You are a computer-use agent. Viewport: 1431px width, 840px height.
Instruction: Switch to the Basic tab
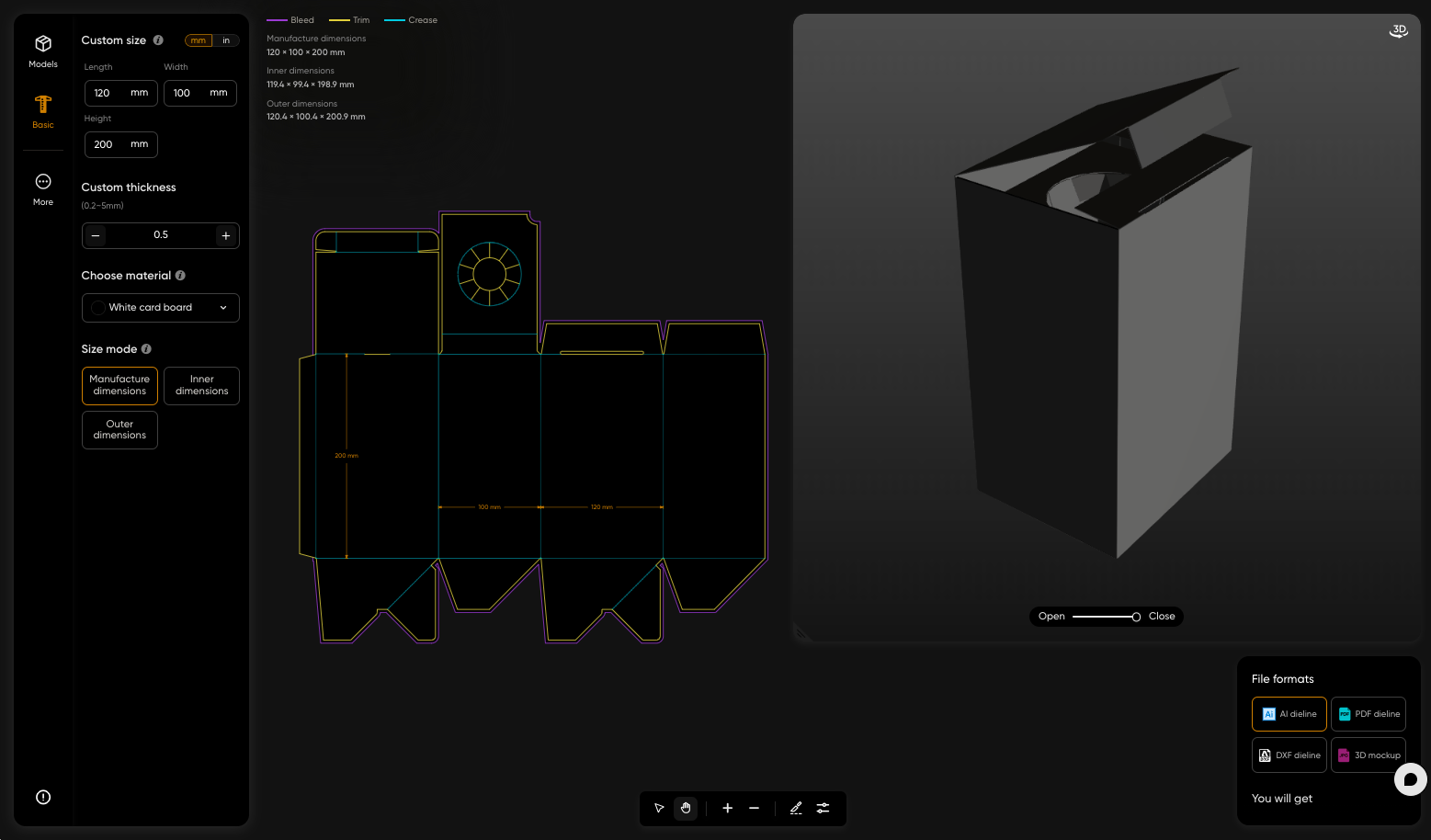point(43,111)
